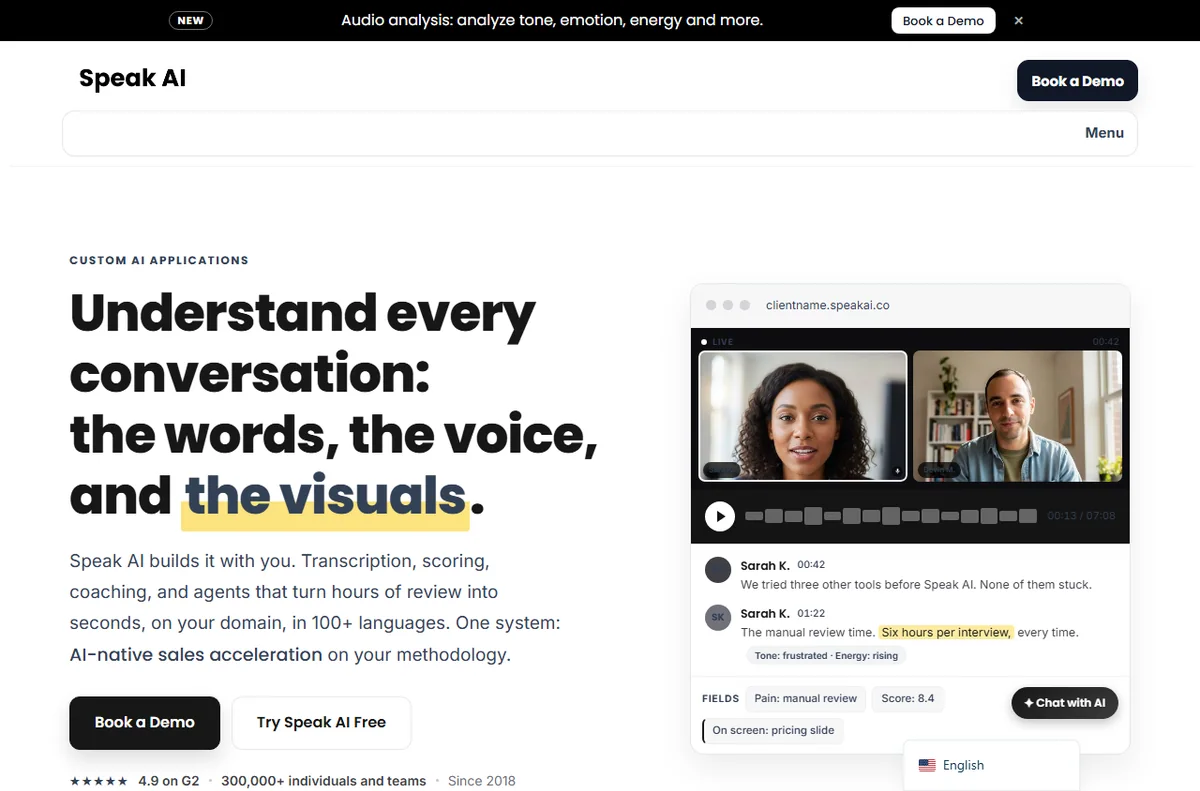The image size is (1200, 791).
Task: Click the 00:13 / 07:08 time display
Action: (1082, 516)
